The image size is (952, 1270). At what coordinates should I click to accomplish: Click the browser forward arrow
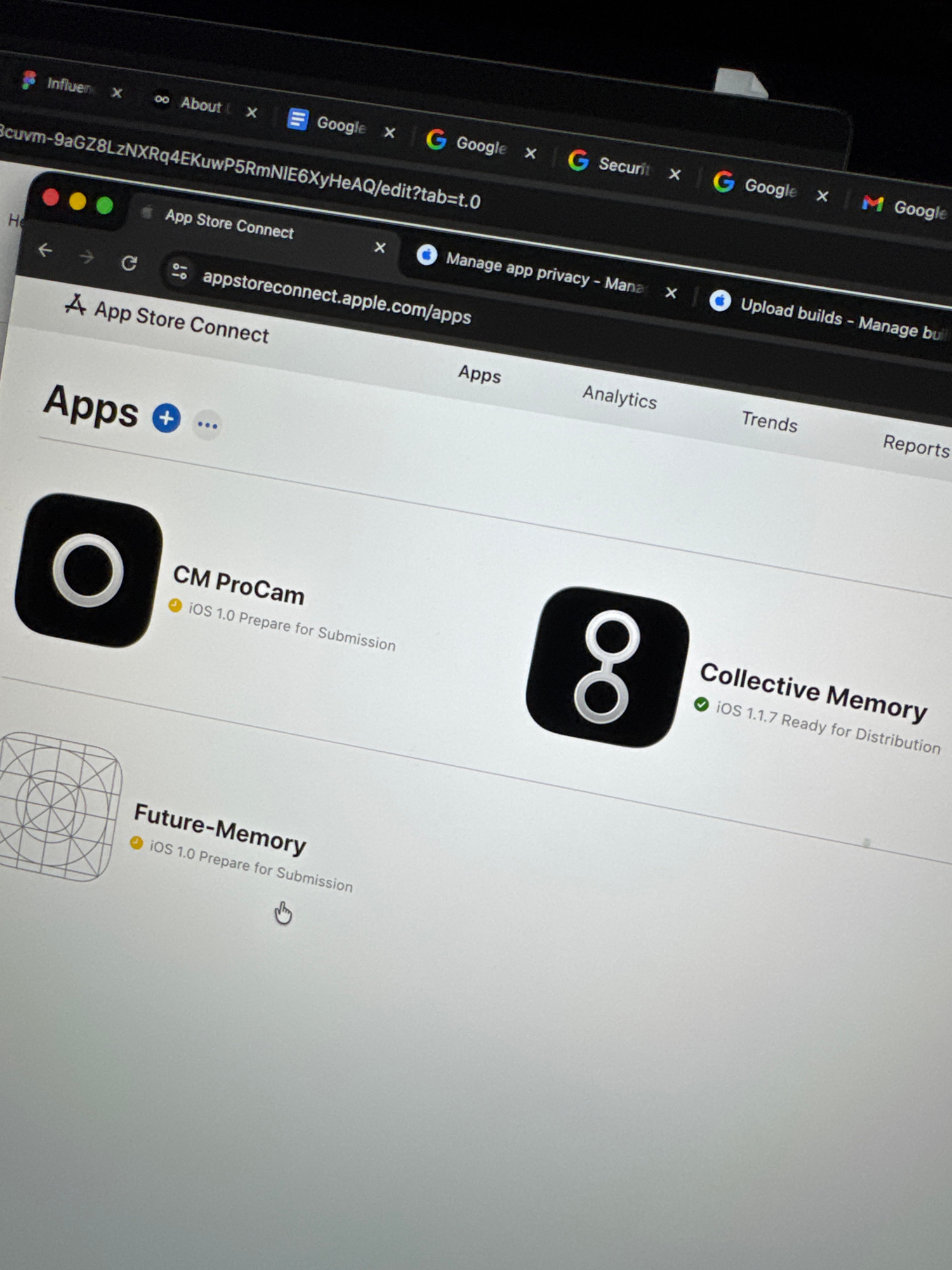click(x=87, y=257)
